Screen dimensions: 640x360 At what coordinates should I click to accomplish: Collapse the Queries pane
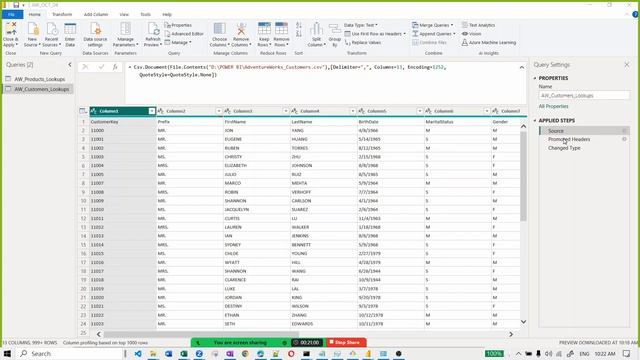pyautogui.click(x=70, y=64)
